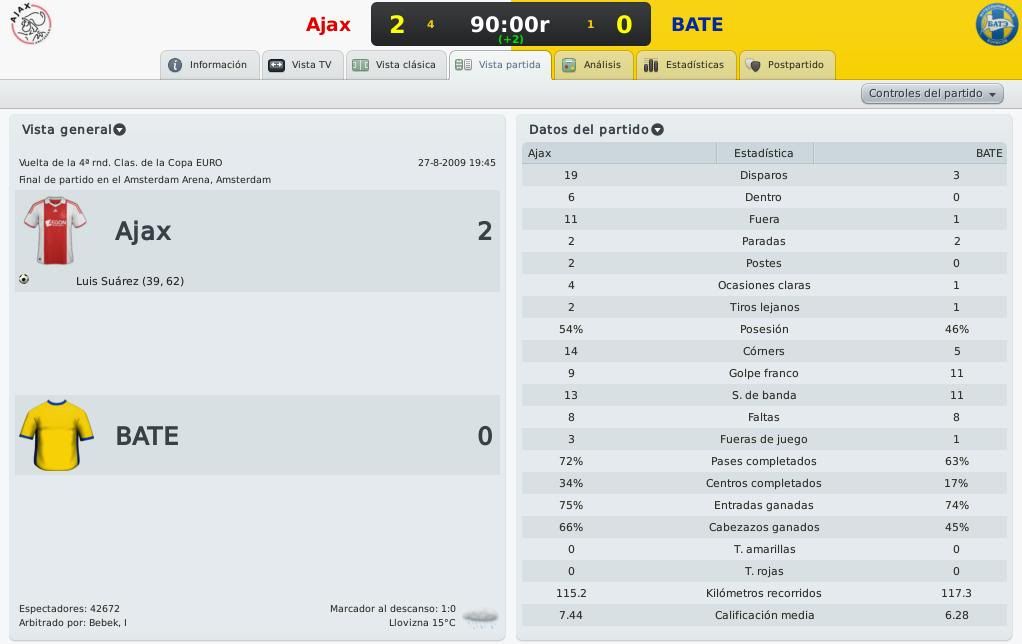Select the Vista clásica tab

[x=396, y=65]
